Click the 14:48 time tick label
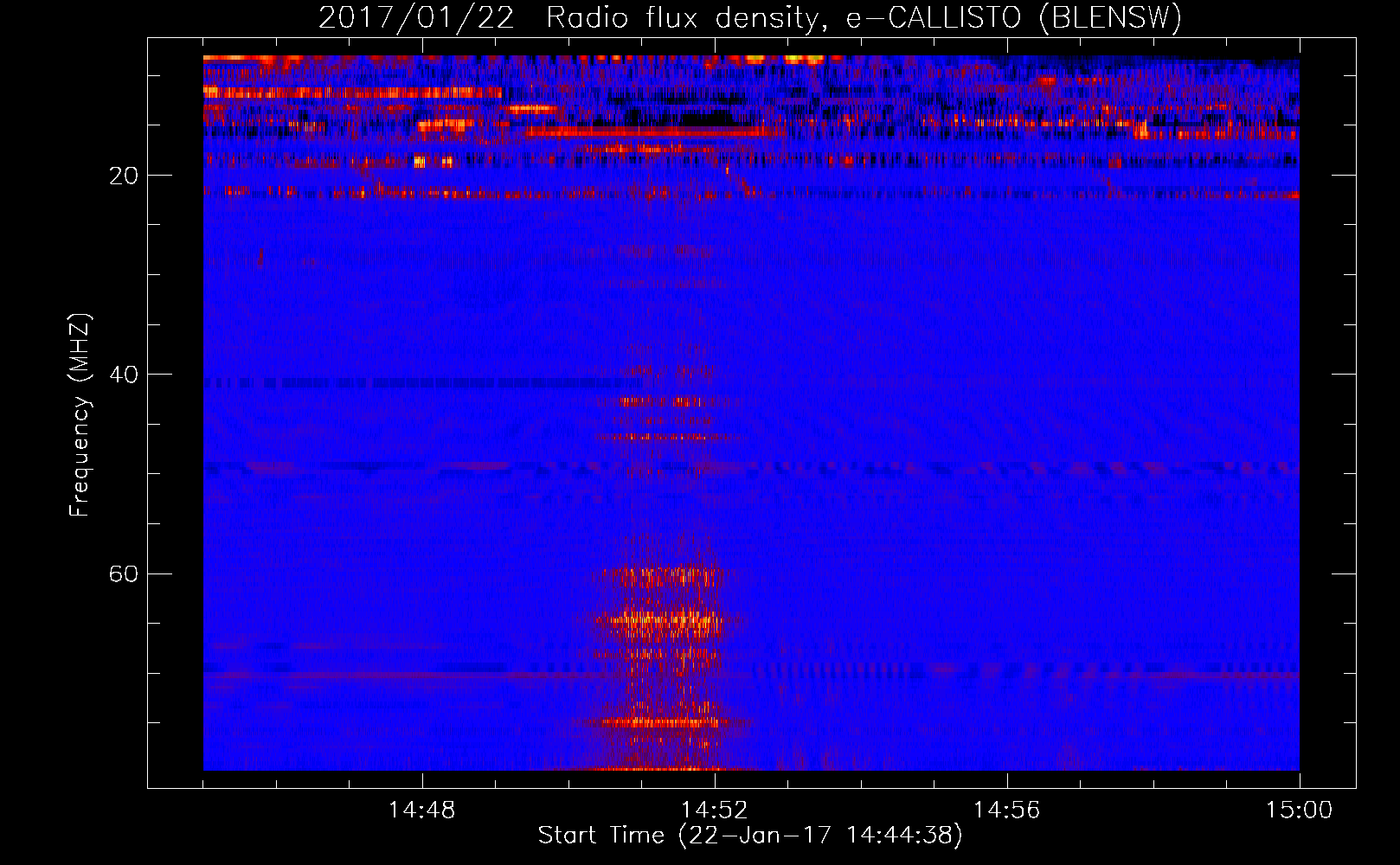 422,811
